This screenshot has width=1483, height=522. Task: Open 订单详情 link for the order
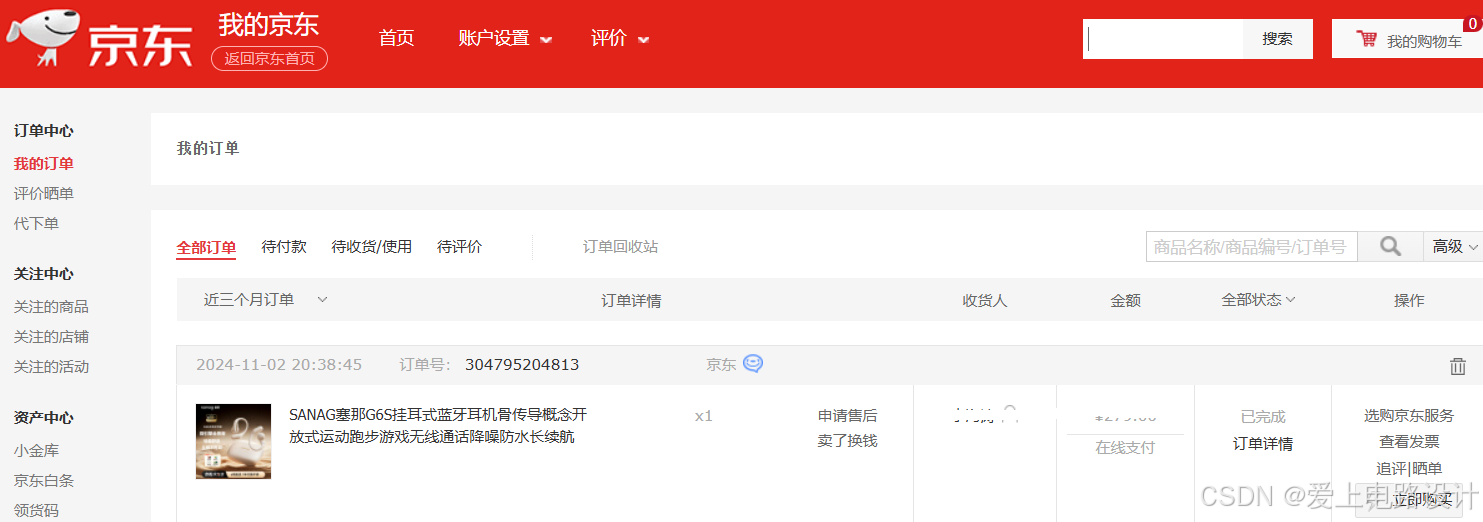click(x=1263, y=443)
